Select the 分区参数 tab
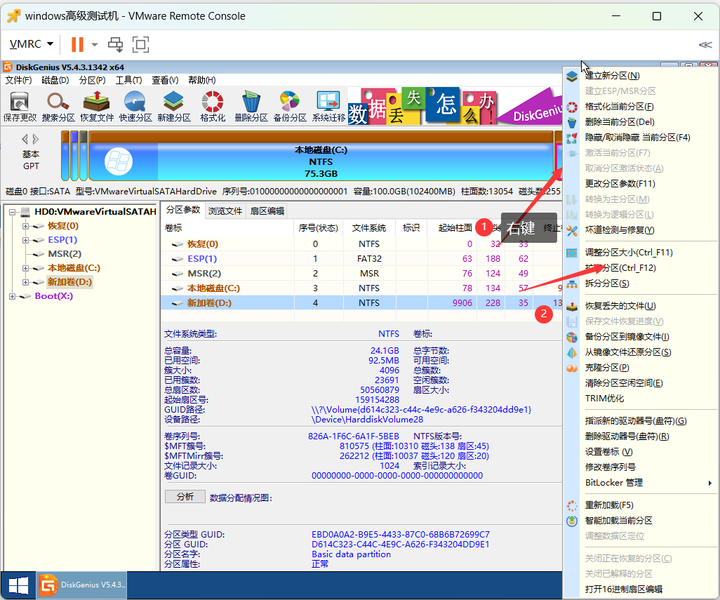Screen dimensions: 720x600 point(183,210)
